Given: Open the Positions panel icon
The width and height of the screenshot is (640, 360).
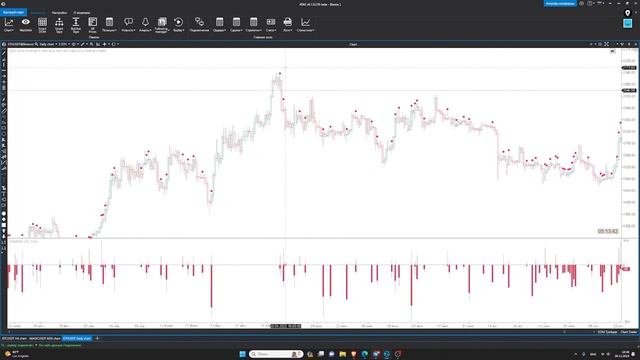Looking at the screenshot, I should (x=109, y=24).
